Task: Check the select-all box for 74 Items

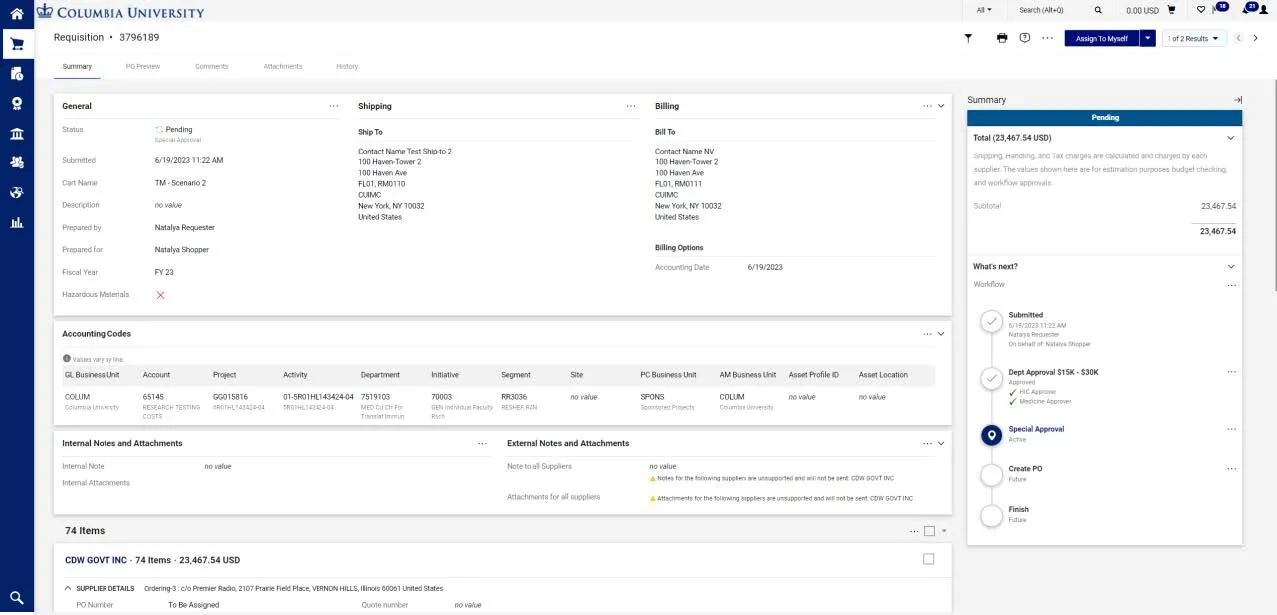Action: pyautogui.click(x=930, y=531)
